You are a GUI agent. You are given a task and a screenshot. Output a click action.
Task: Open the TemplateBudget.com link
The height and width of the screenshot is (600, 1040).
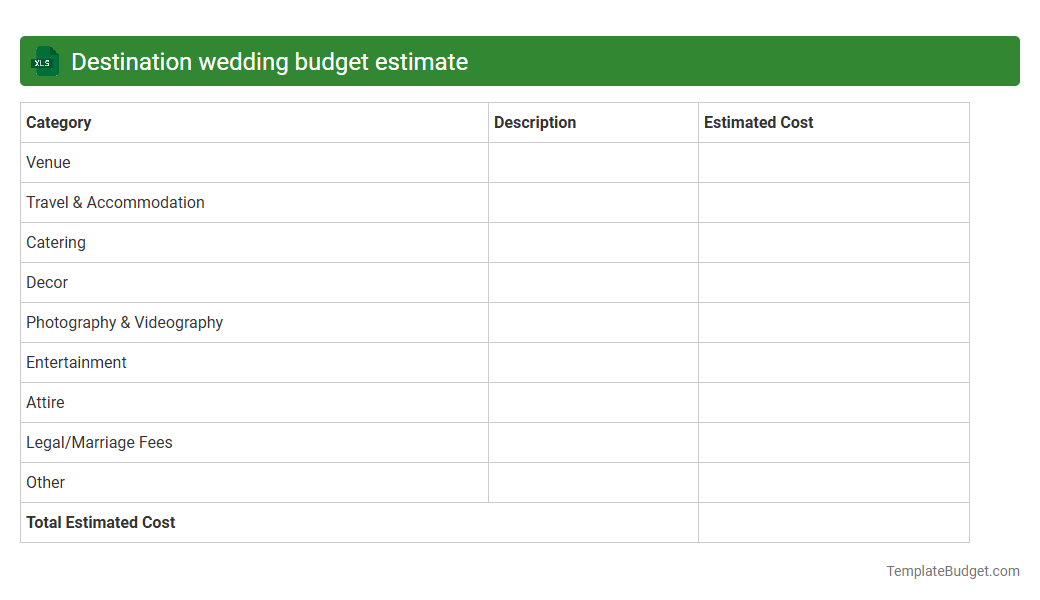[953, 571]
